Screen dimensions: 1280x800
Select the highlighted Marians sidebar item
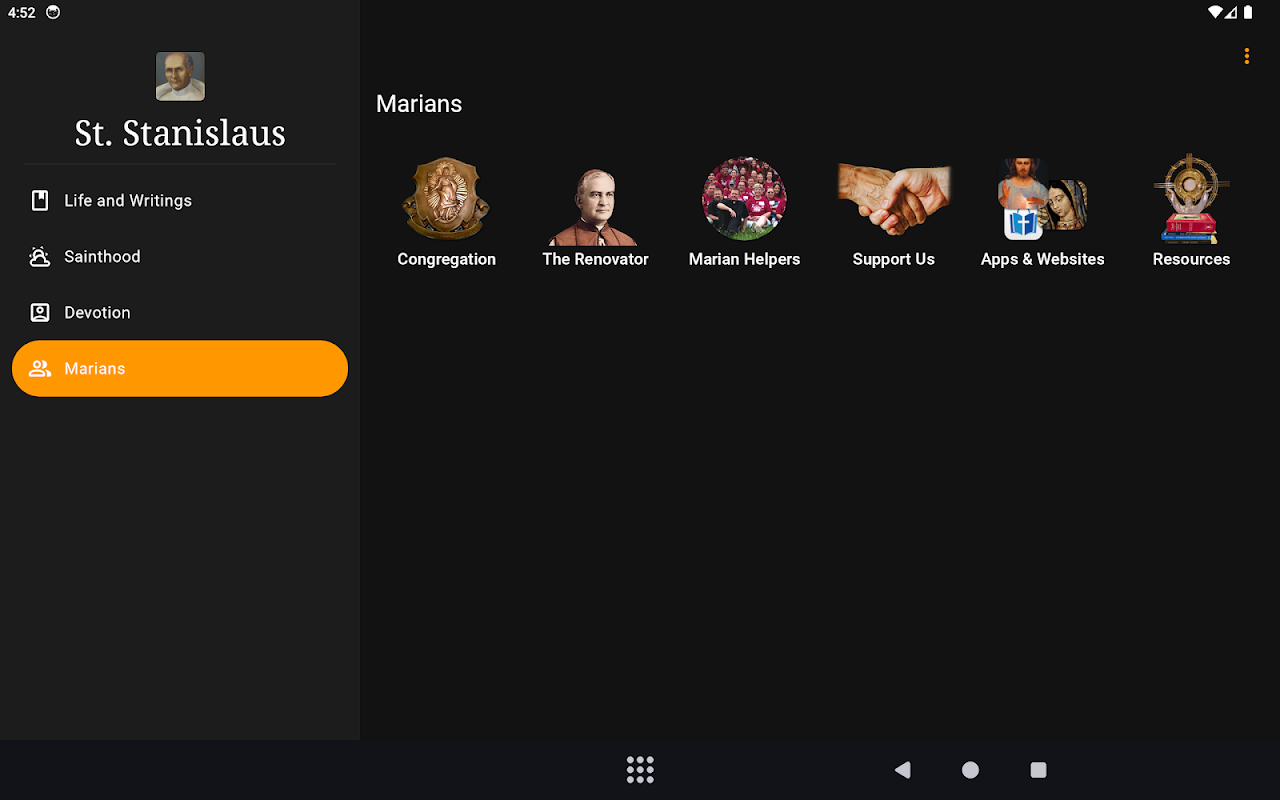[180, 368]
